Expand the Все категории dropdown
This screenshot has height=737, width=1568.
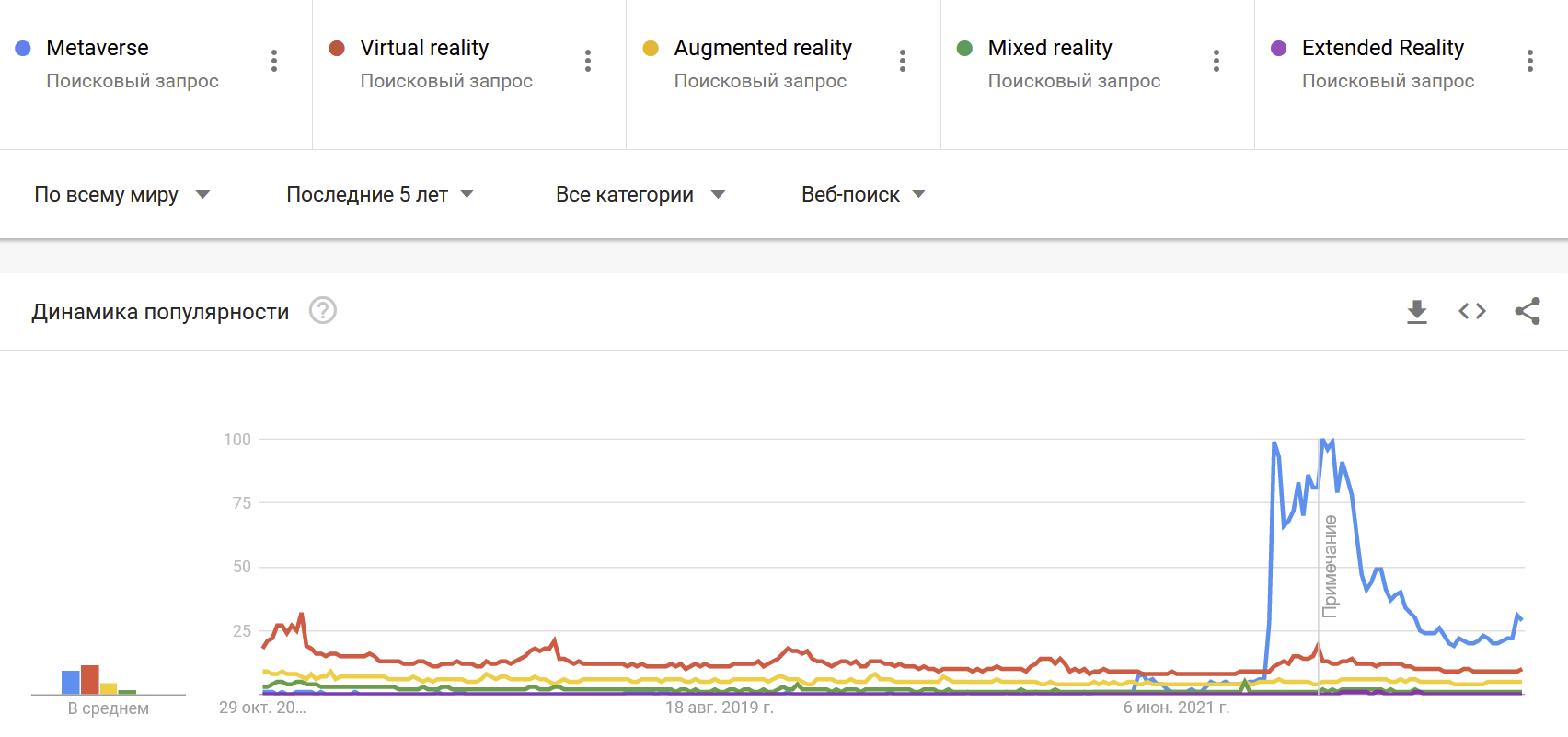(640, 194)
